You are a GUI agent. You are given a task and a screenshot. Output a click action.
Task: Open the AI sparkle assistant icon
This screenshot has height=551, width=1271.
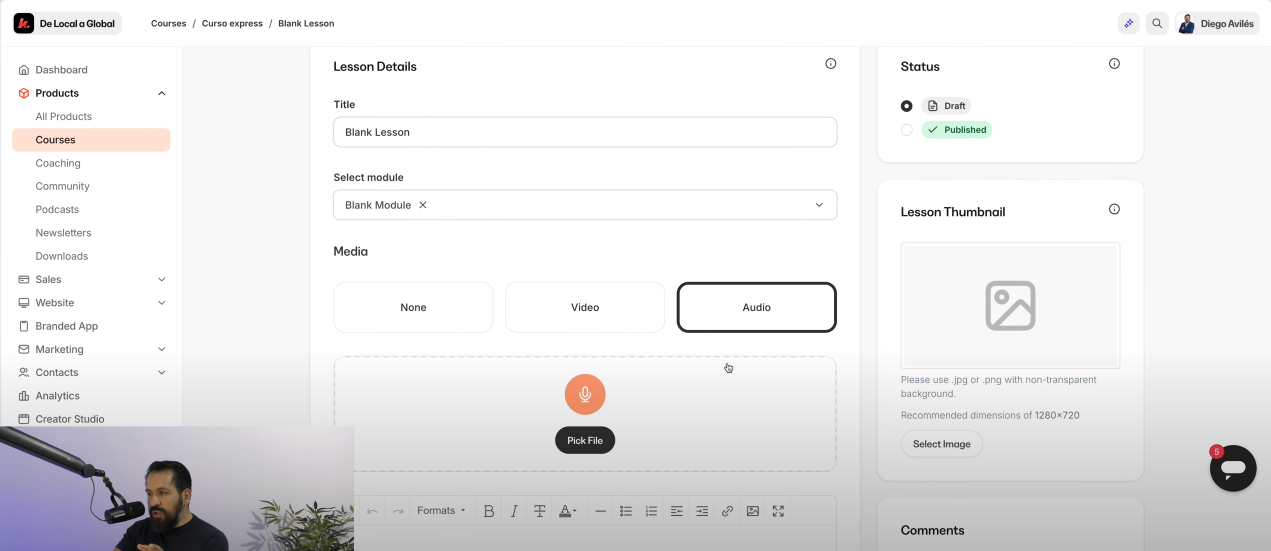pyautogui.click(x=1128, y=23)
